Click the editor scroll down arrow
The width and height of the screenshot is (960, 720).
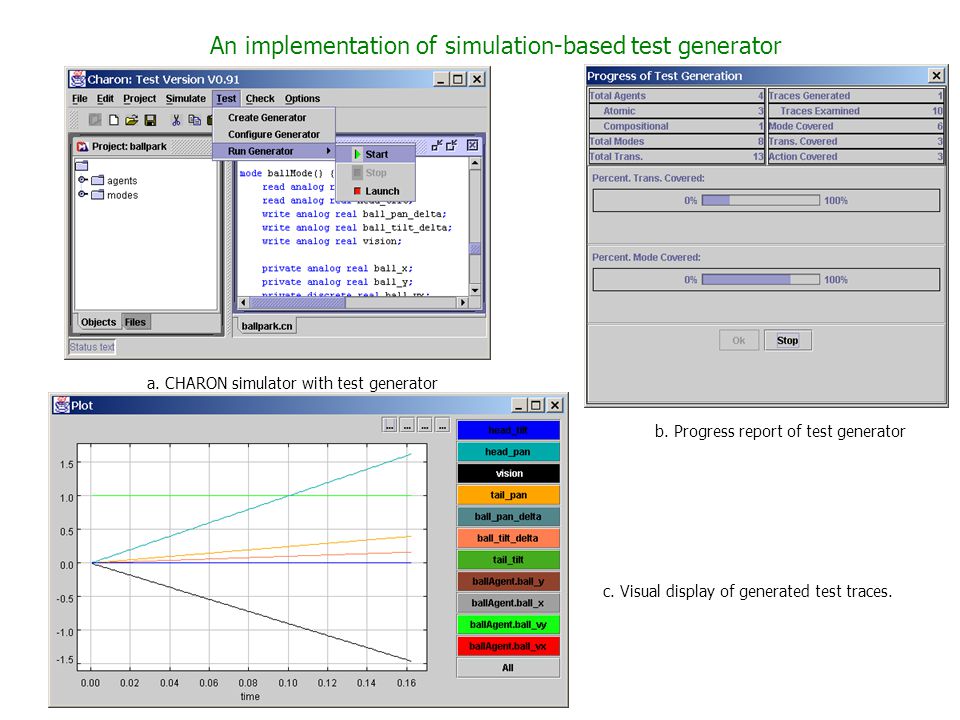pos(474,290)
